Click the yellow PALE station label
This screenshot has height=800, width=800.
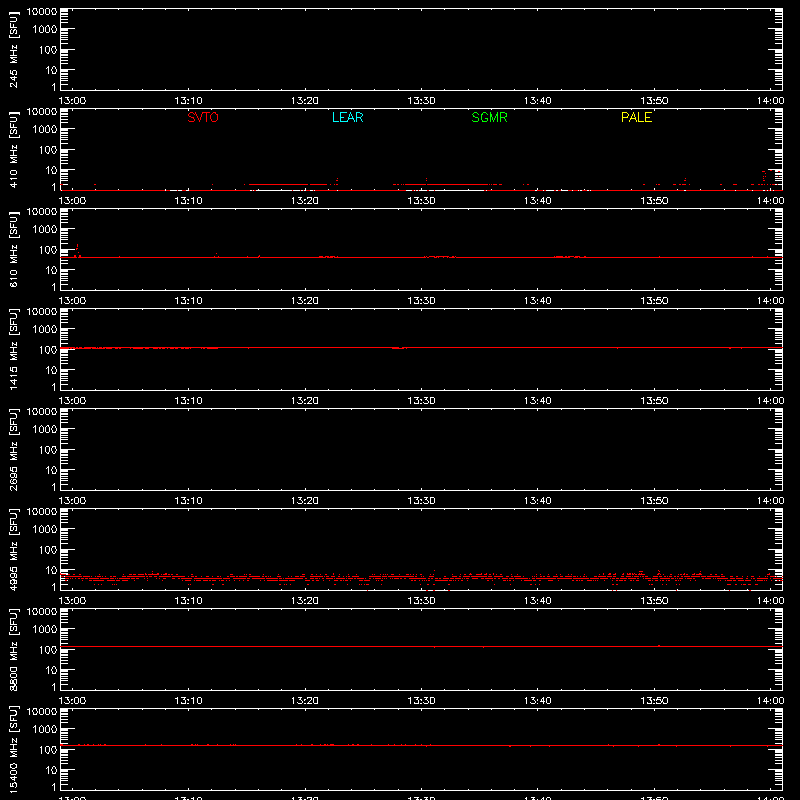tap(636, 117)
